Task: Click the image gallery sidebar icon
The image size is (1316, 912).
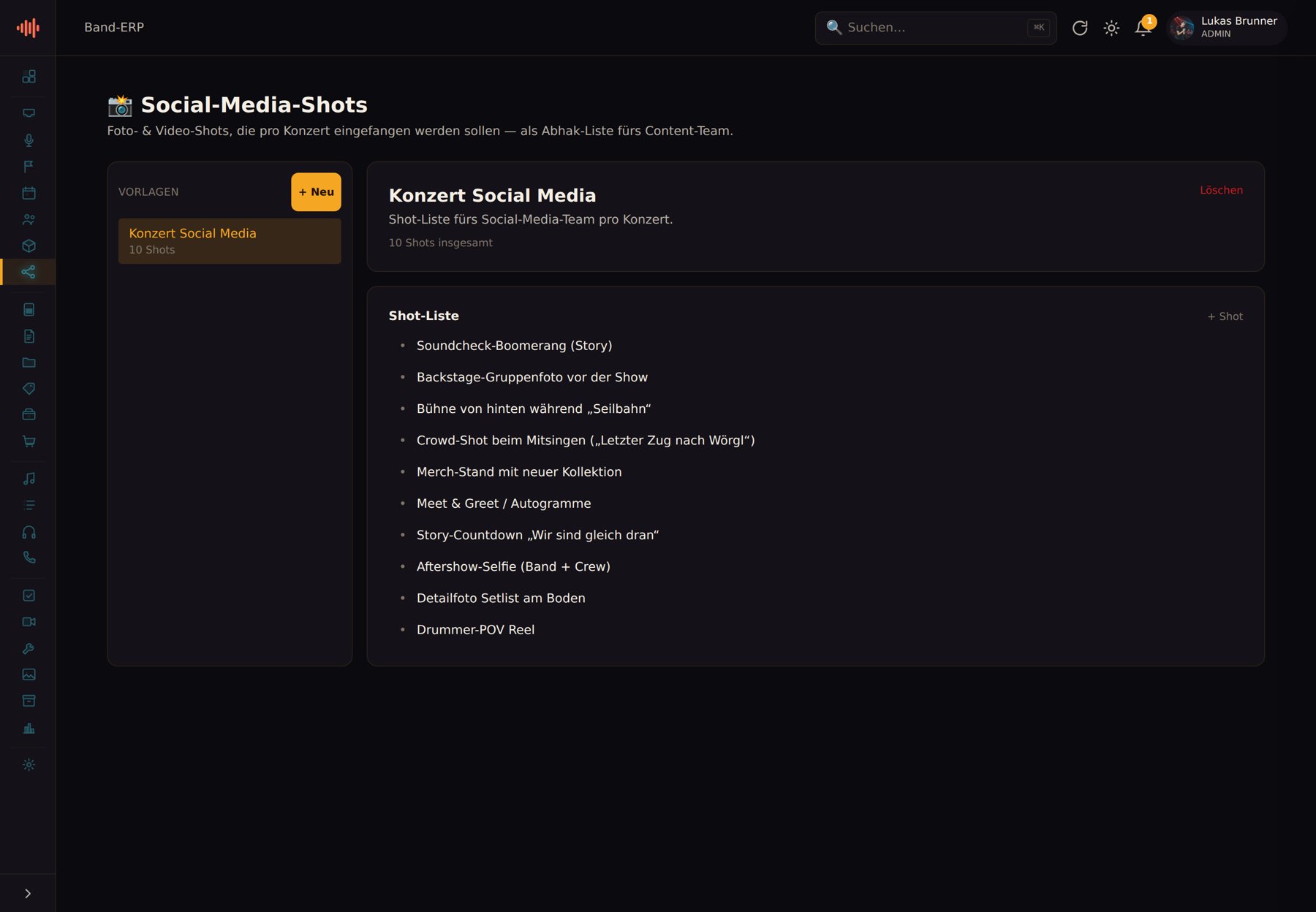Action: tap(29, 674)
